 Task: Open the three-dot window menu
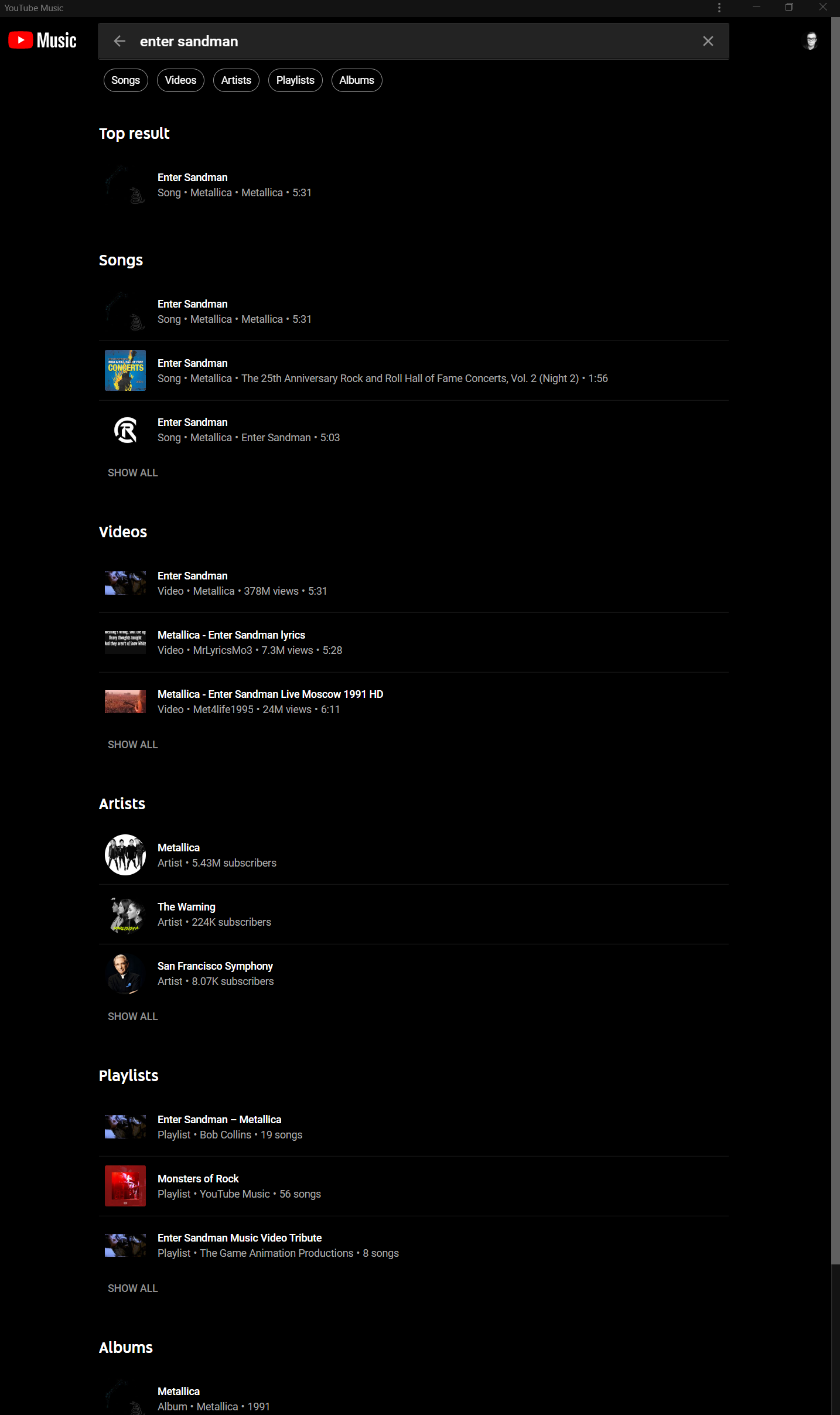coord(719,8)
